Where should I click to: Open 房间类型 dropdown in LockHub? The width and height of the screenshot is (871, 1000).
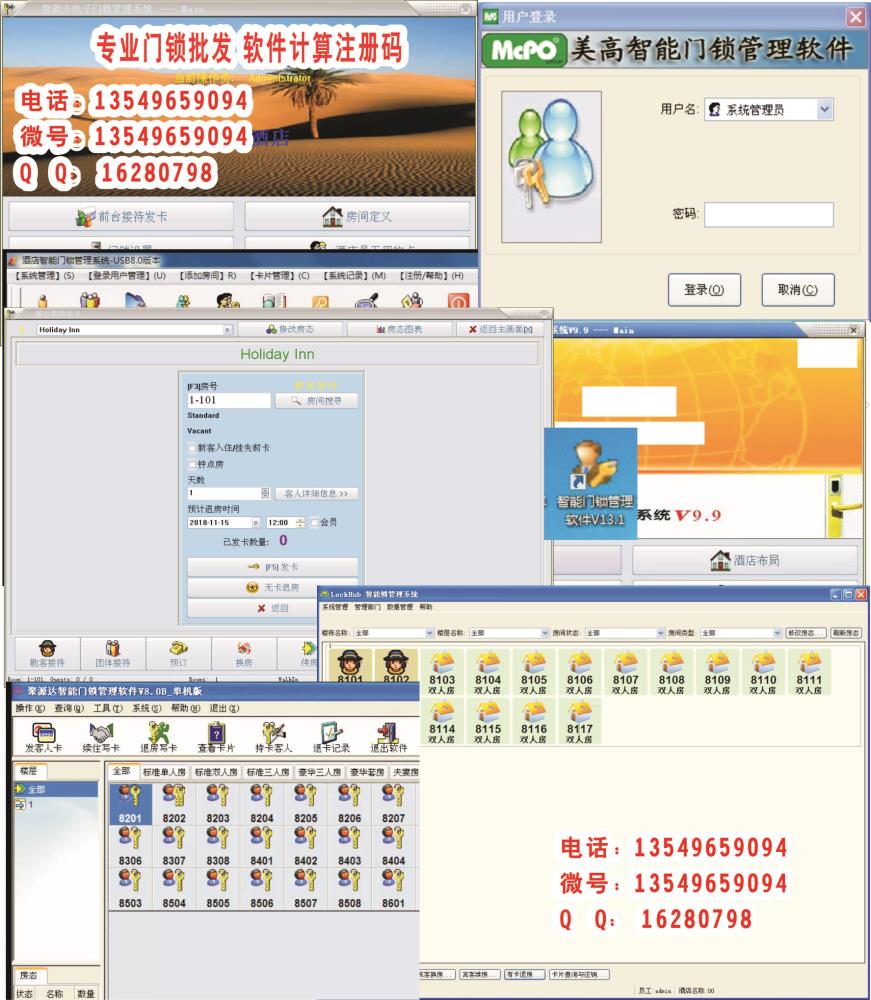[777, 633]
